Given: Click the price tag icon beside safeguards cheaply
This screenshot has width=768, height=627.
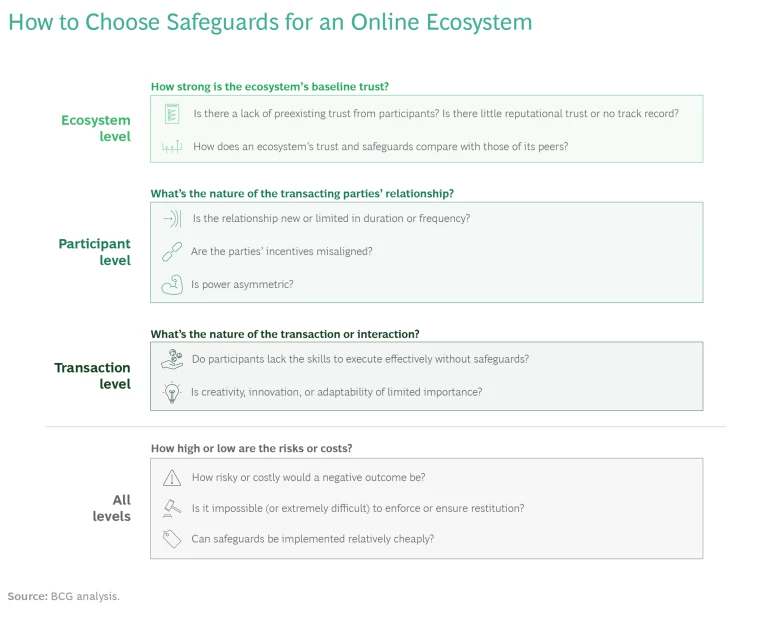Looking at the screenshot, I should tap(172, 539).
